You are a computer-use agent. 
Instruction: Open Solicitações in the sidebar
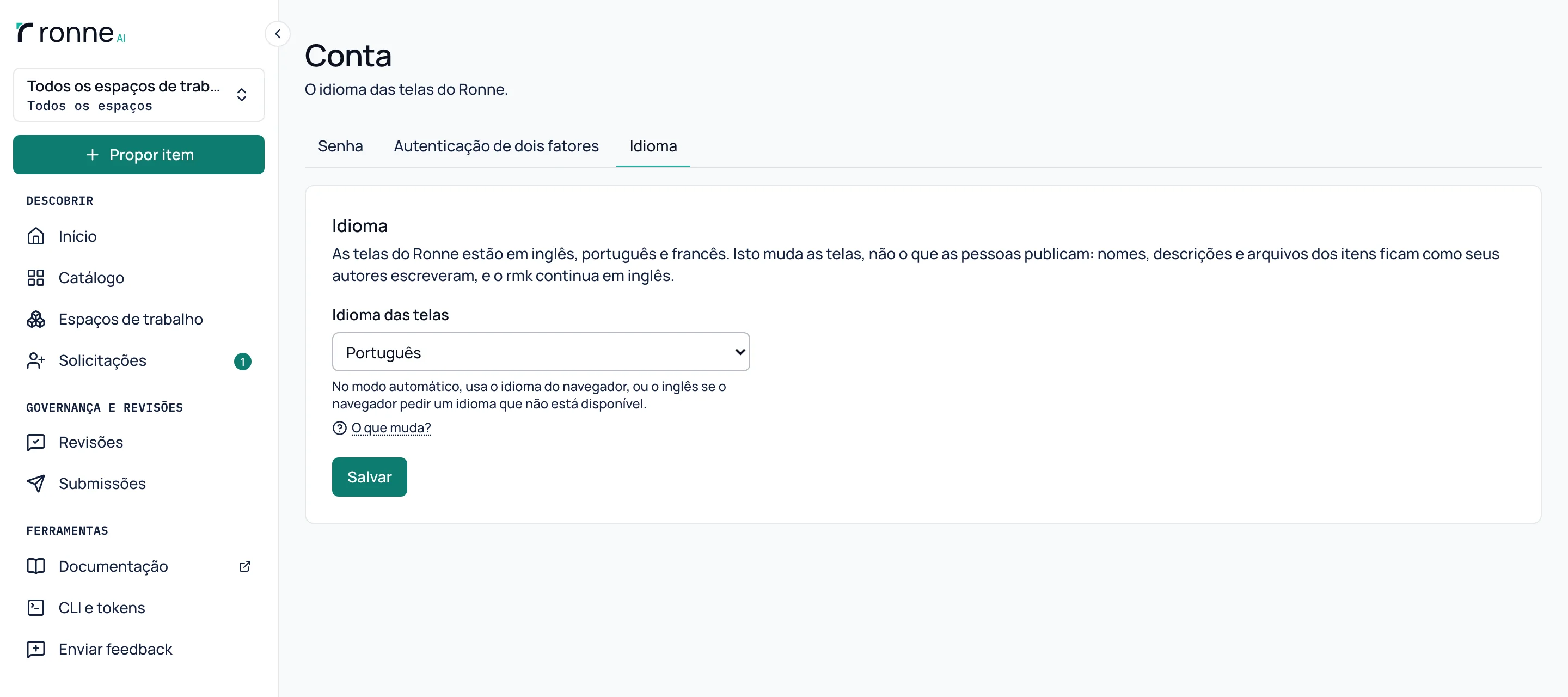pos(139,360)
